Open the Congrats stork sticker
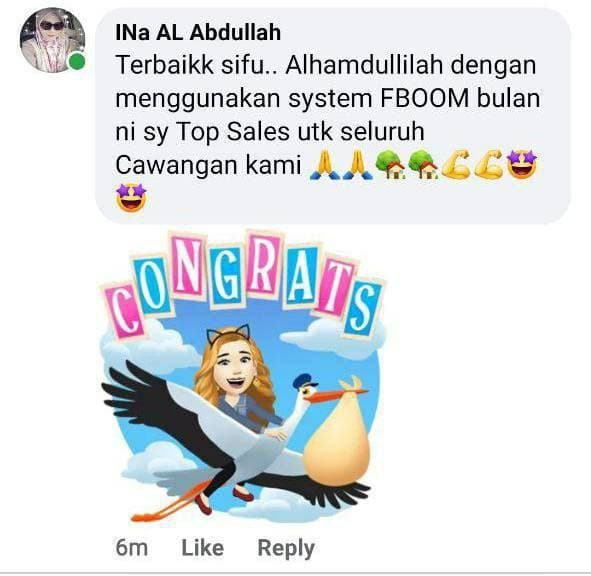This screenshot has width=591, height=576. click(243, 378)
